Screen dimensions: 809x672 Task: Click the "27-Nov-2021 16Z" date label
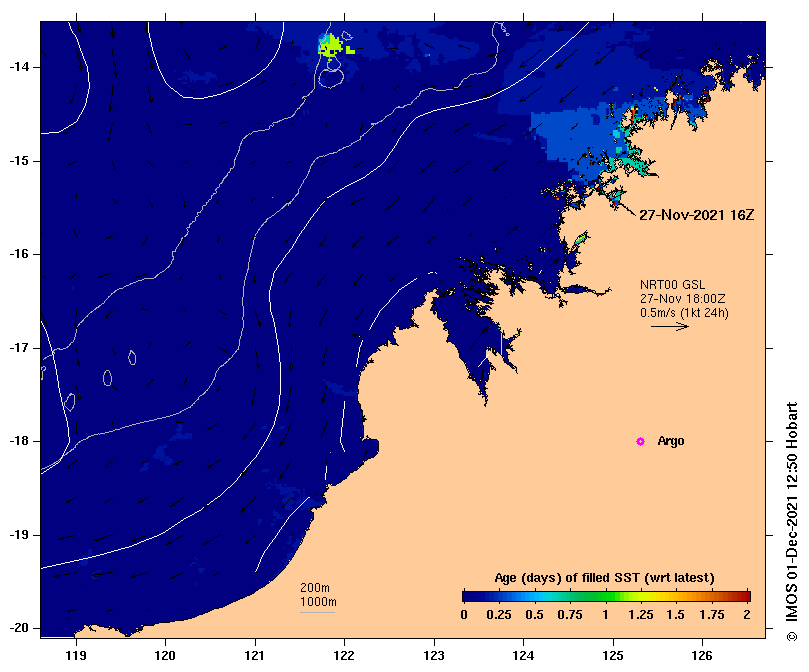[696, 215]
